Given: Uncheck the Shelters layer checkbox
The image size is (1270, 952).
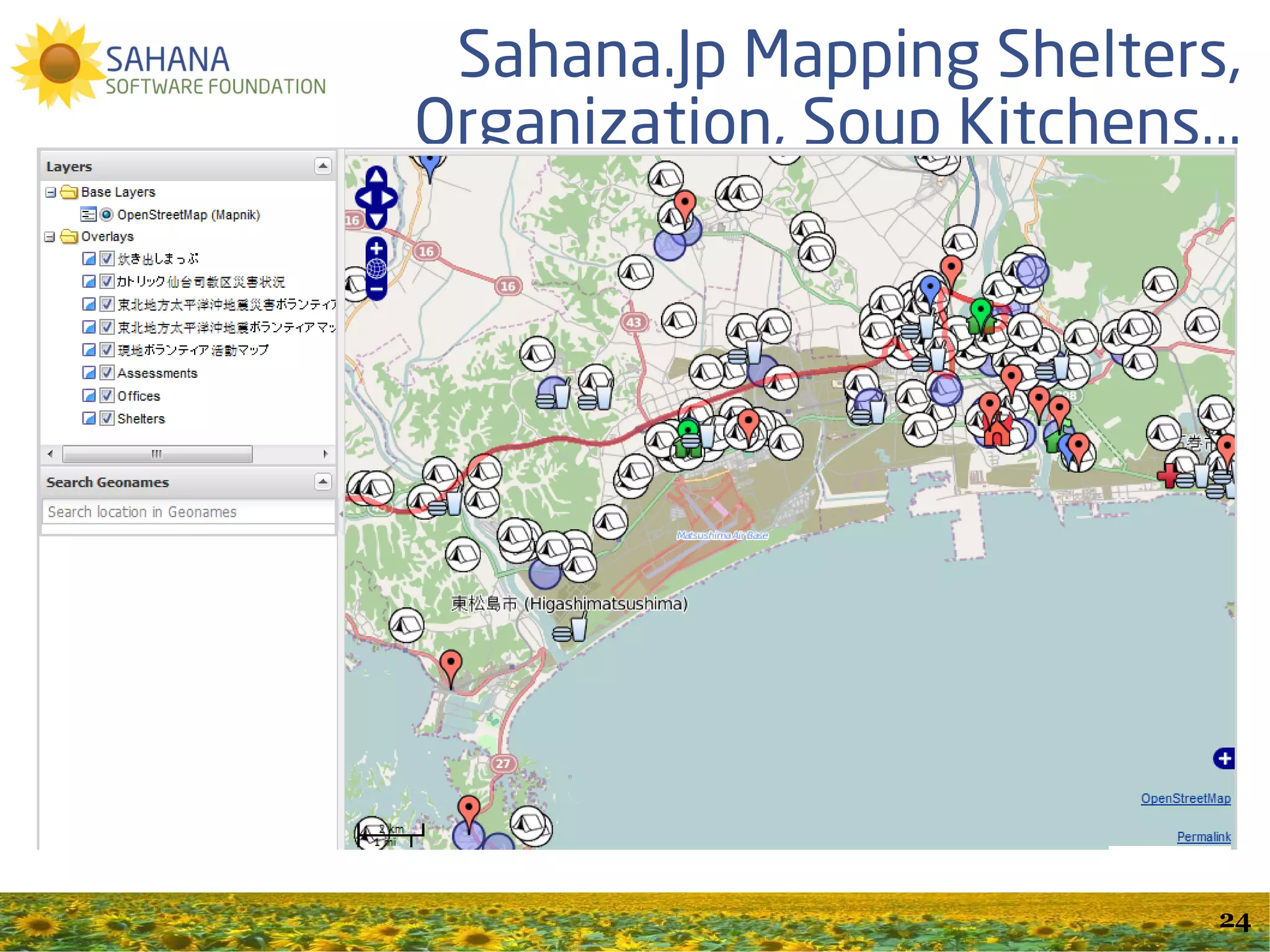Looking at the screenshot, I should (107, 418).
